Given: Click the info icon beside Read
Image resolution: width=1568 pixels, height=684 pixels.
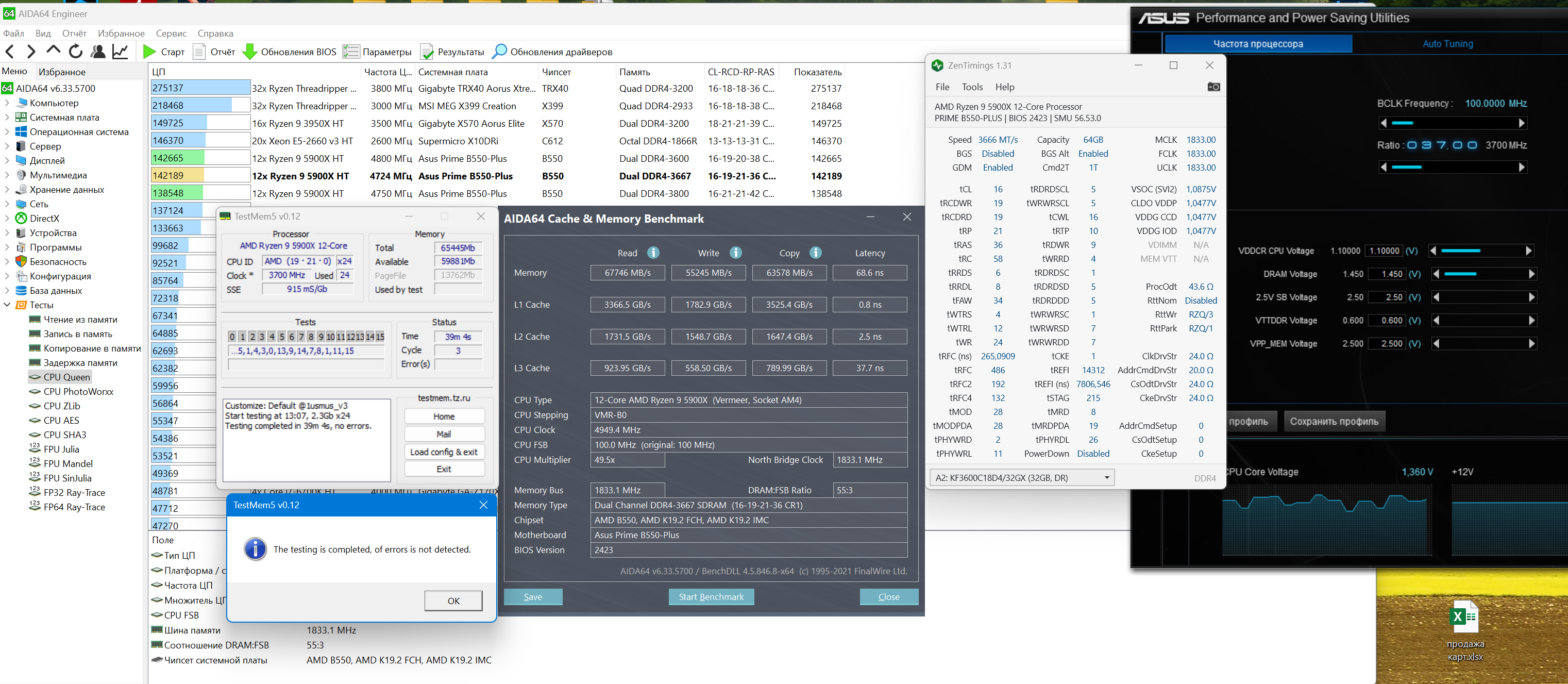Looking at the screenshot, I should point(653,253).
